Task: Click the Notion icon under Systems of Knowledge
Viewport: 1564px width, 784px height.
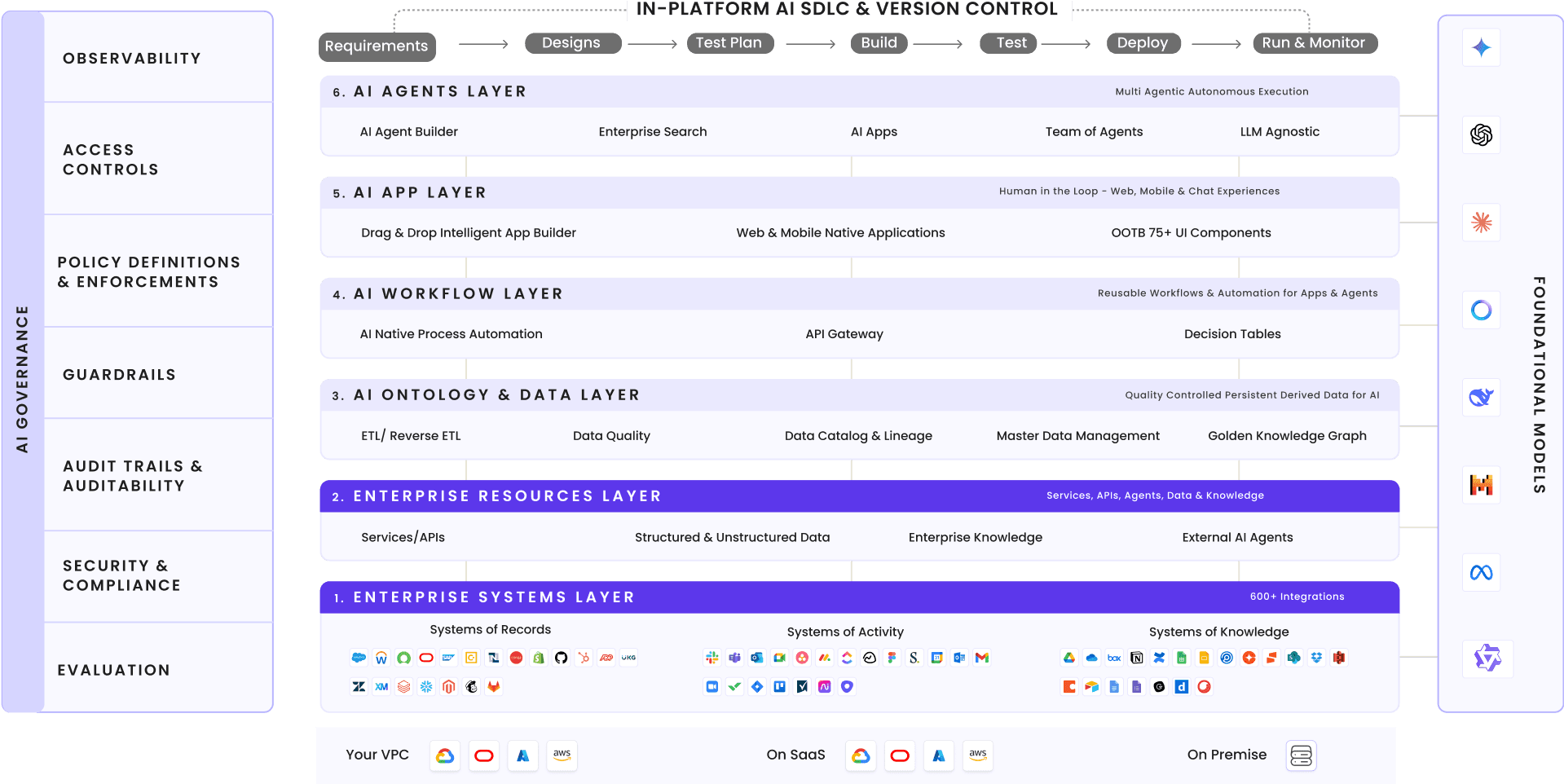Action: (1137, 658)
